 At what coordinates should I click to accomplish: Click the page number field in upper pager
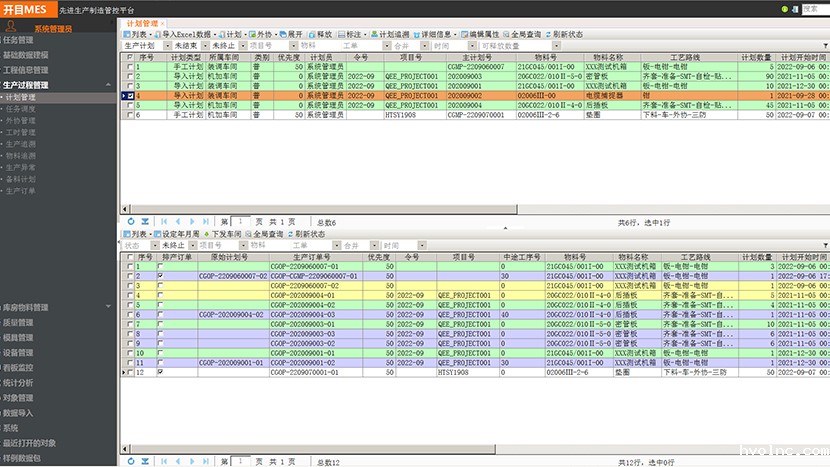point(240,221)
